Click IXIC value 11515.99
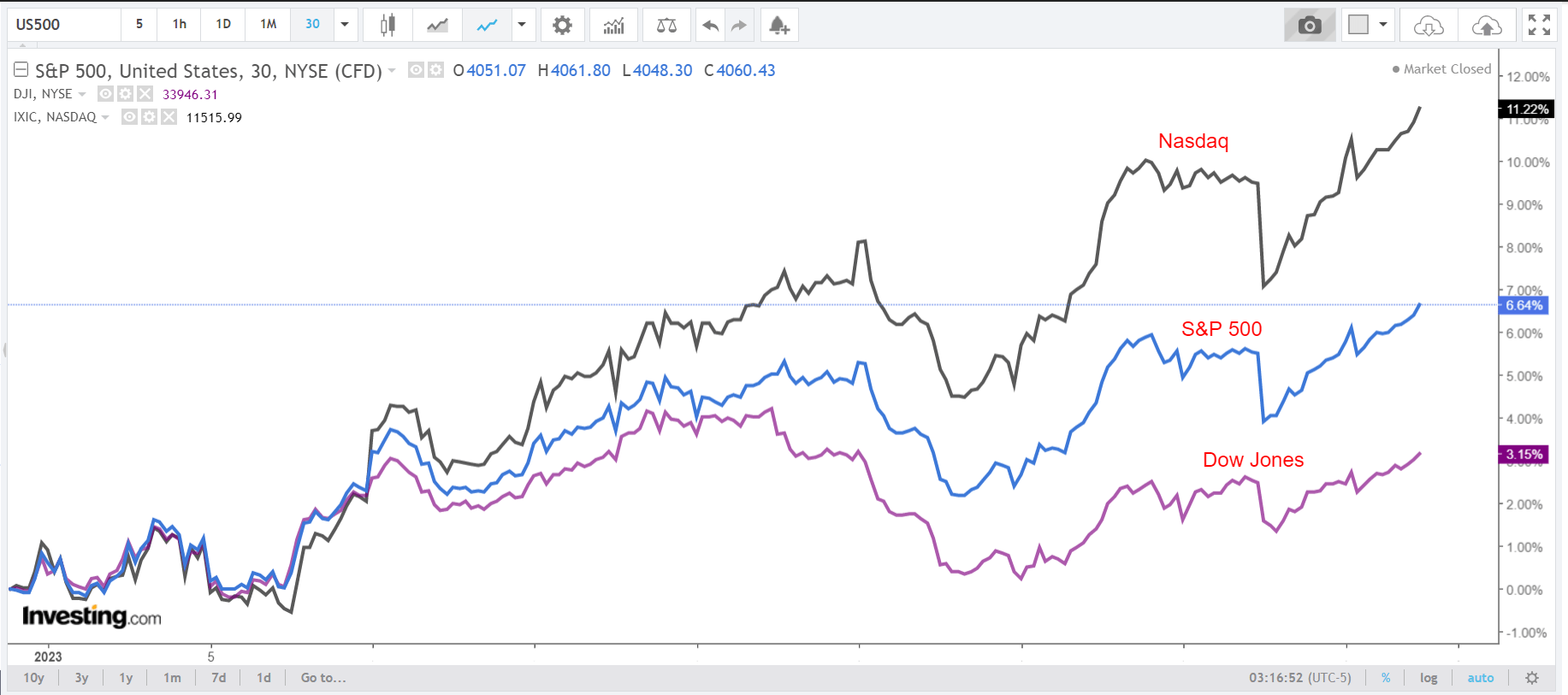 (x=214, y=117)
